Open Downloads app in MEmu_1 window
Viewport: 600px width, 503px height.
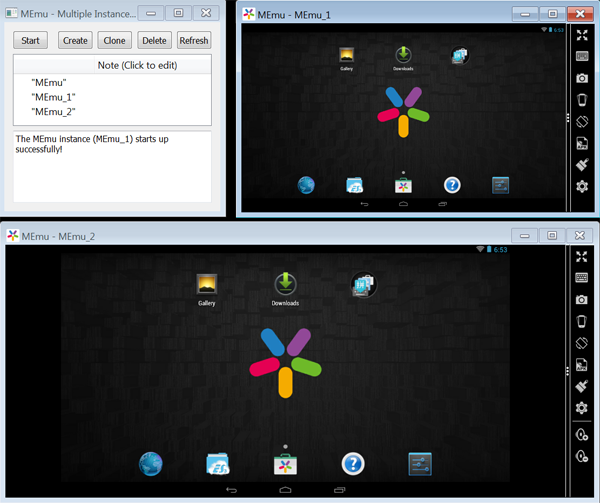pos(403,58)
